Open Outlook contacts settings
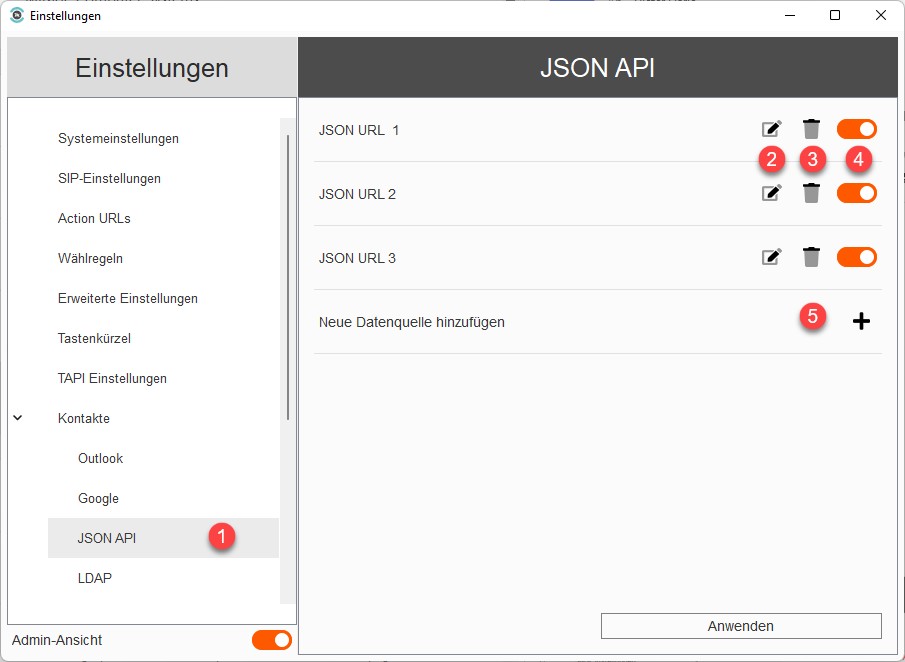 (100, 458)
